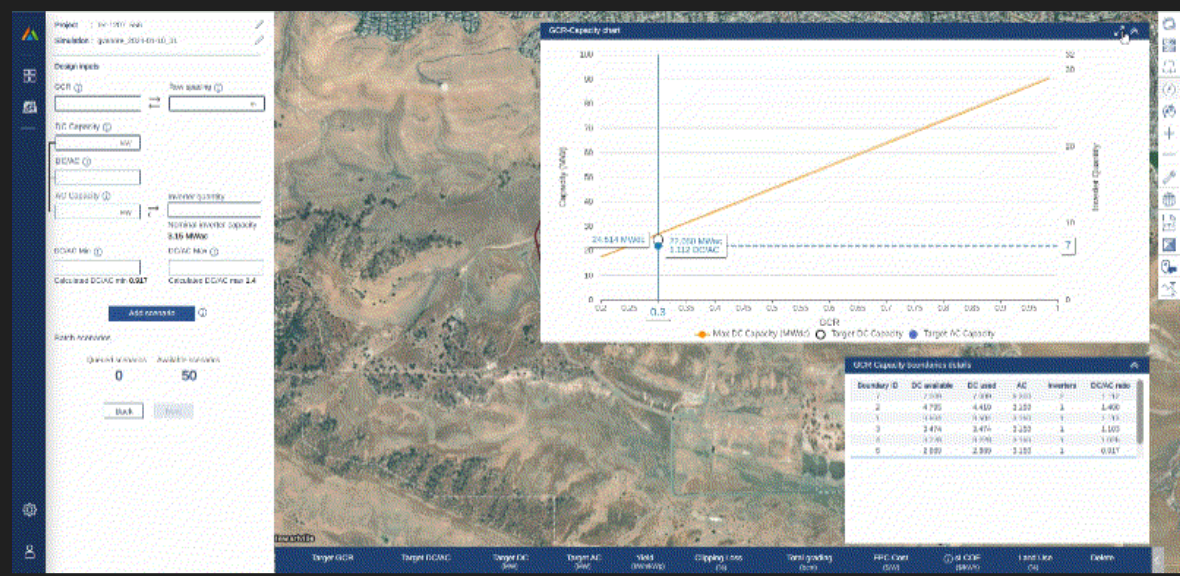
Task: Toggle Target AC Capacity legend entry
Action: pyautogui.click(x=953, y=333)
